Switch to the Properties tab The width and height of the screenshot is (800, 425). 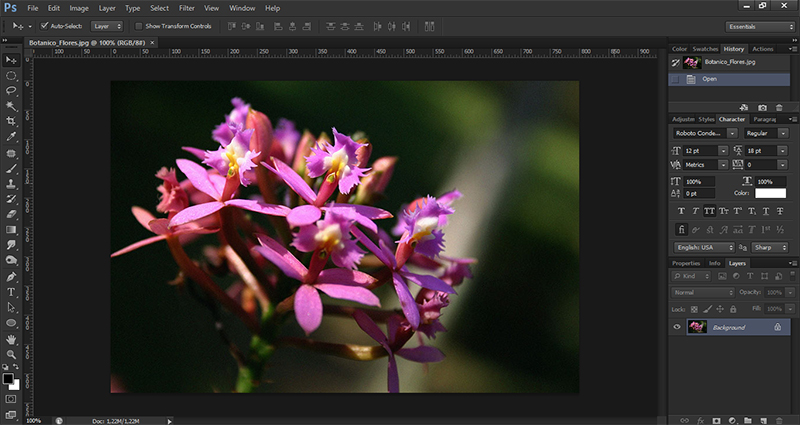686,263
